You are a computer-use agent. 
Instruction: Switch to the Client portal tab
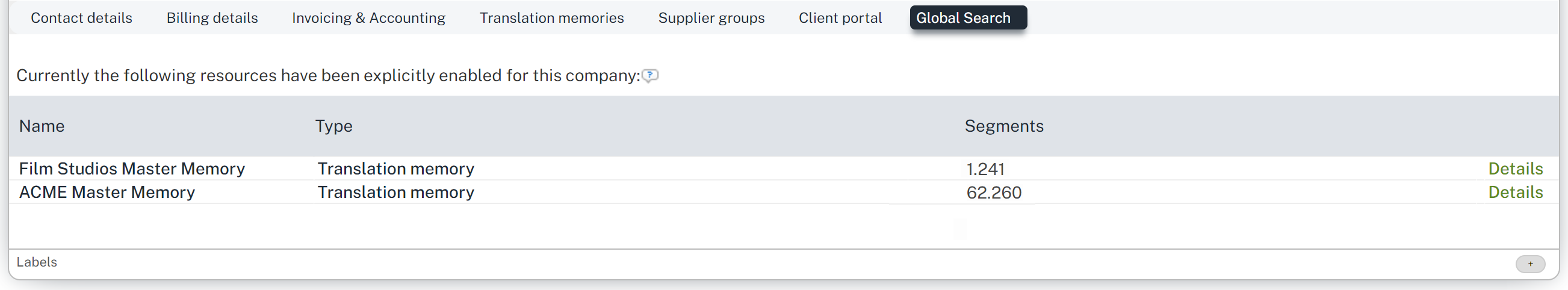(x=840, y=18)
